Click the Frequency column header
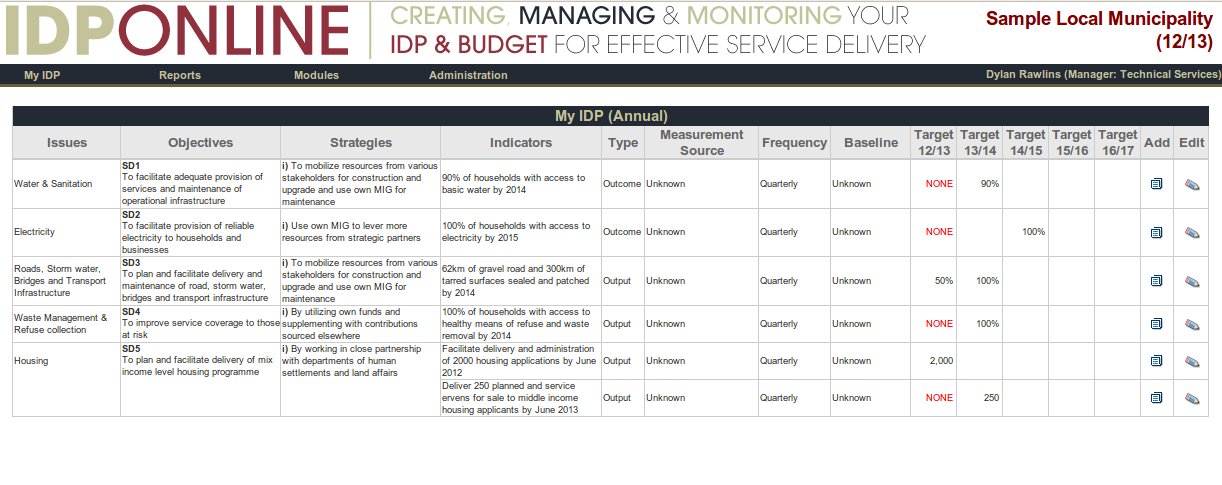Screen dimensions: 1222x485 pos(795,143)
